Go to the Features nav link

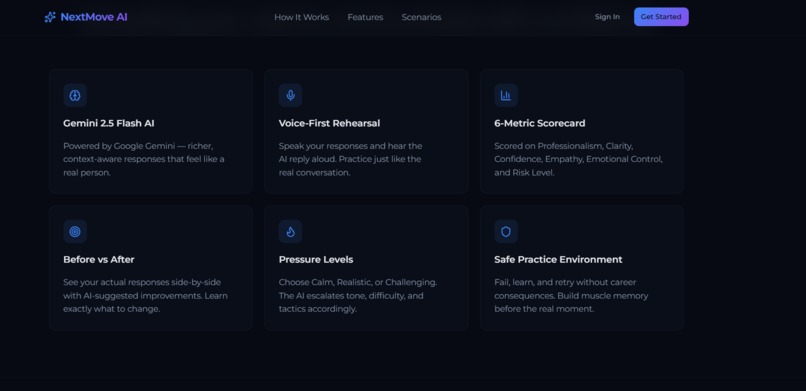[365, 17]
